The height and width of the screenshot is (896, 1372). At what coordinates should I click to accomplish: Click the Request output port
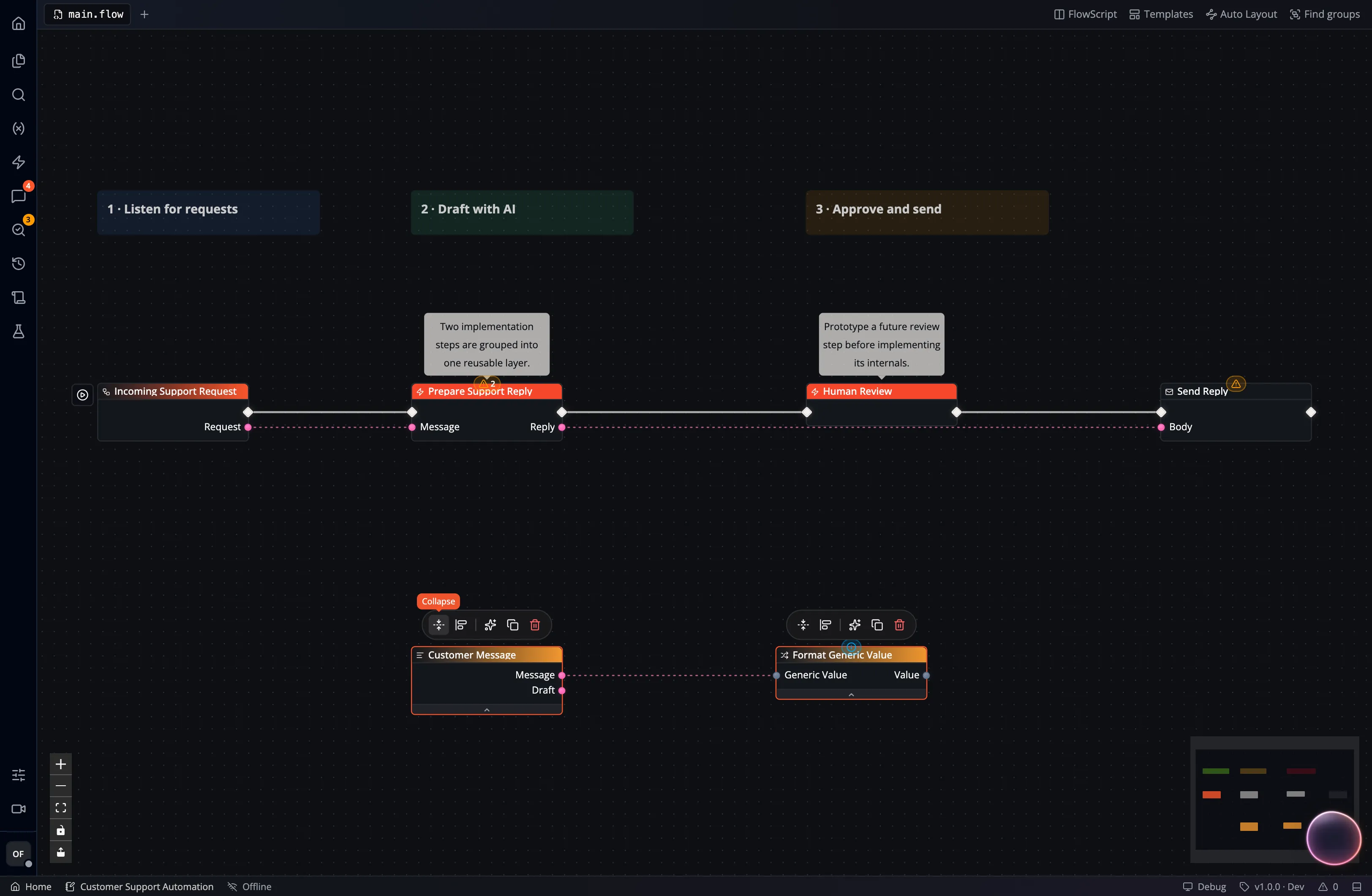point(248,428)
